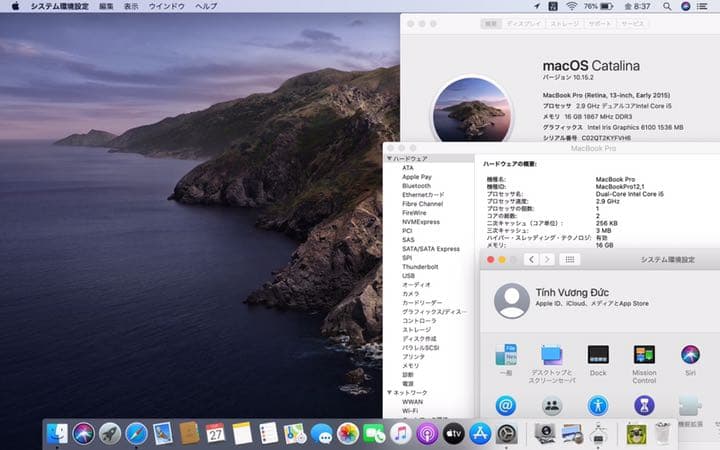
Task: Open Apple TV app in Dock
Action: tap(454, 433)
